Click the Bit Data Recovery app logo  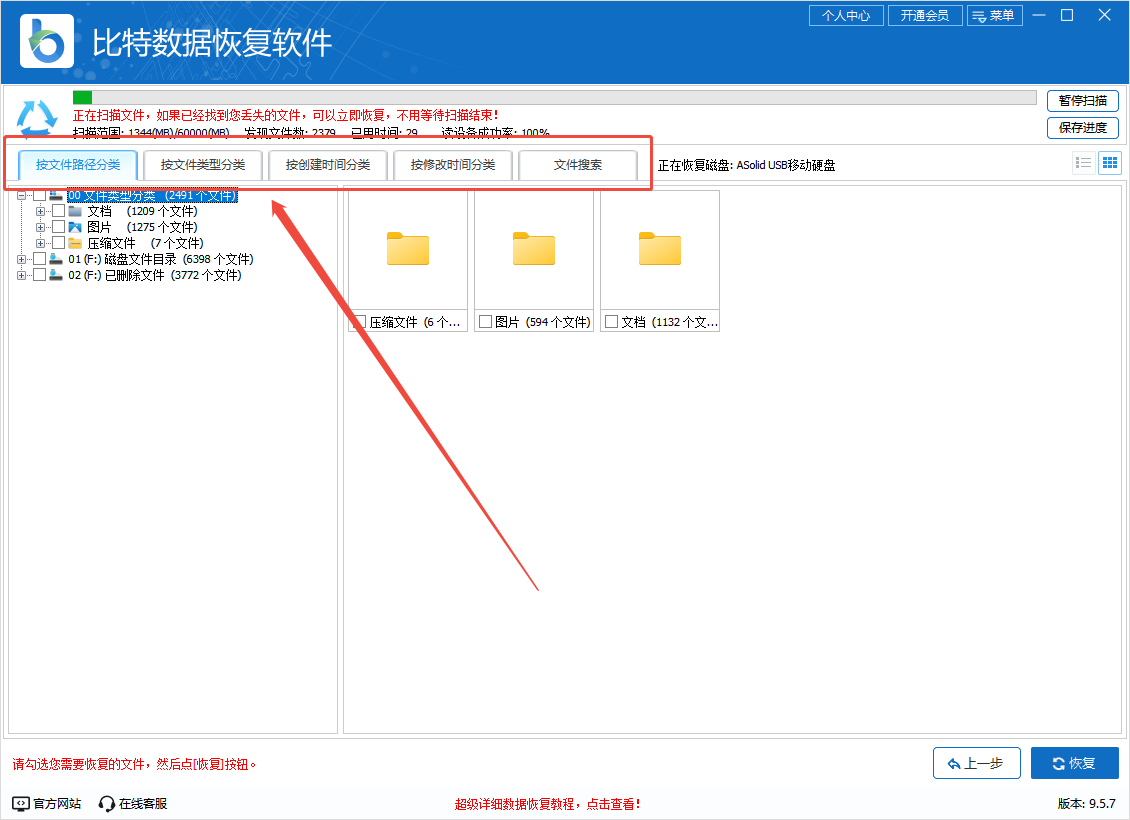tap(46, 41)
